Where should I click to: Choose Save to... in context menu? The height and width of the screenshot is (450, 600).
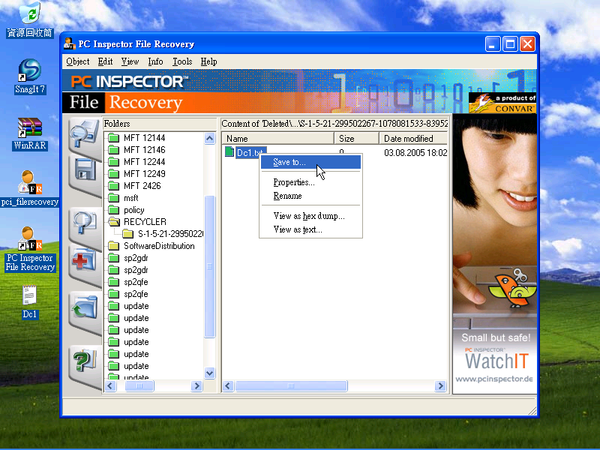tap(311, 162)
